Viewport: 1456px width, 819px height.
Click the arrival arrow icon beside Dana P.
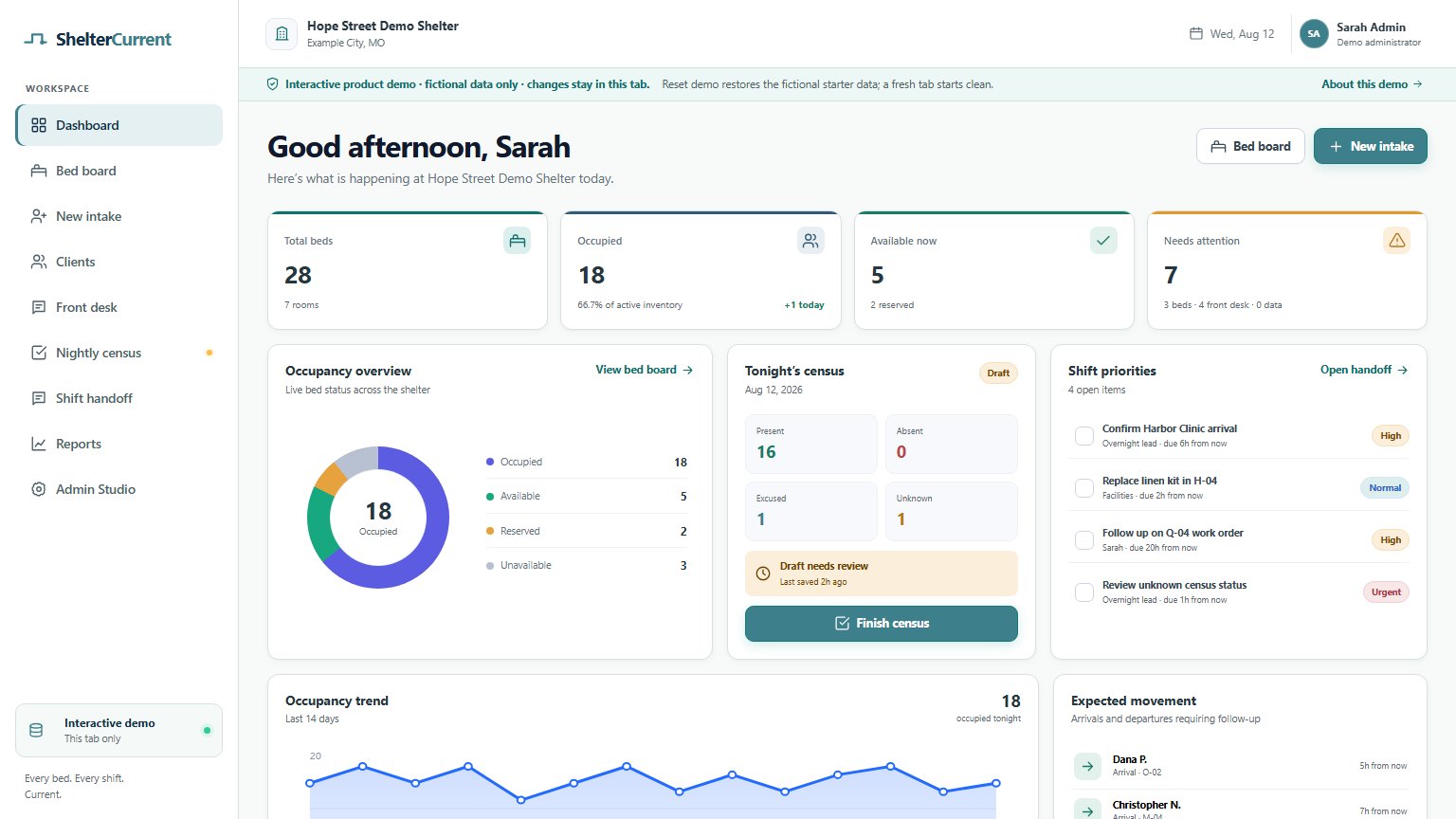click(x=1087, y=766)
